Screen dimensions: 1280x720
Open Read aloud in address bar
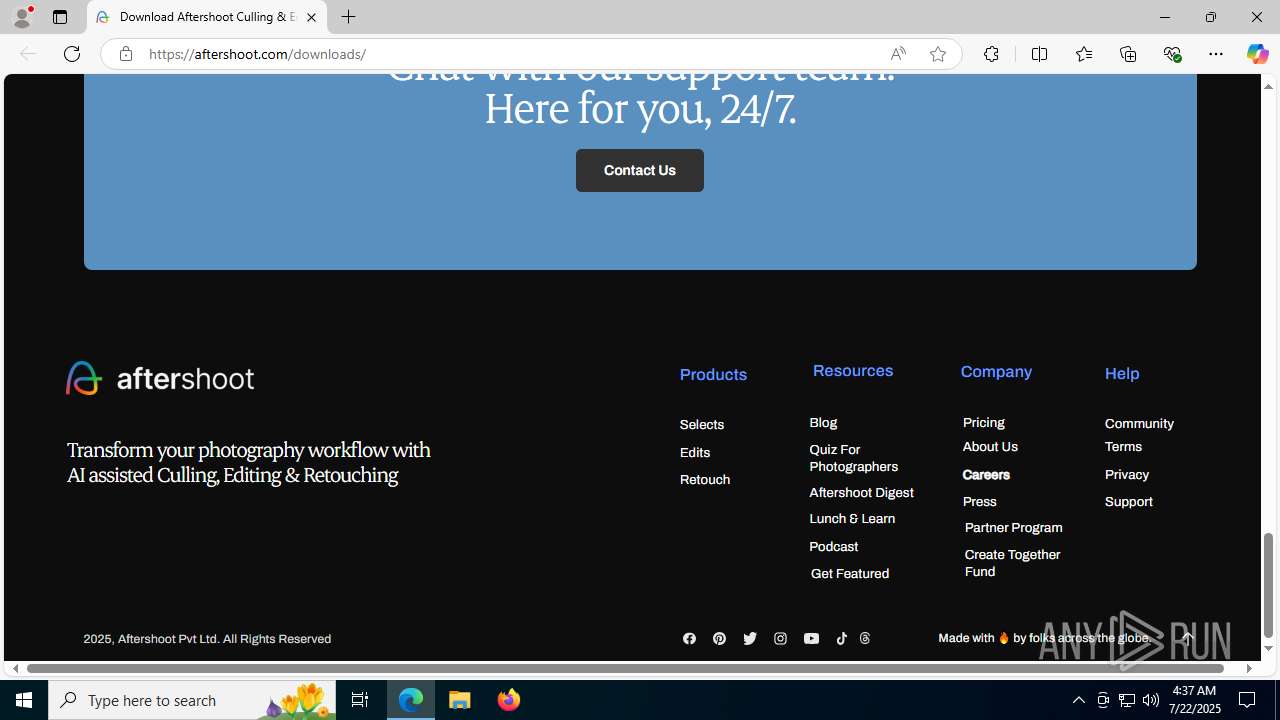[898, 54]
